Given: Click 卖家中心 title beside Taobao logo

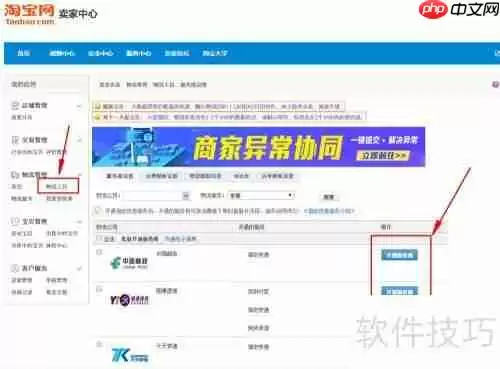Looking at the screenshot, I should point(78,14).
